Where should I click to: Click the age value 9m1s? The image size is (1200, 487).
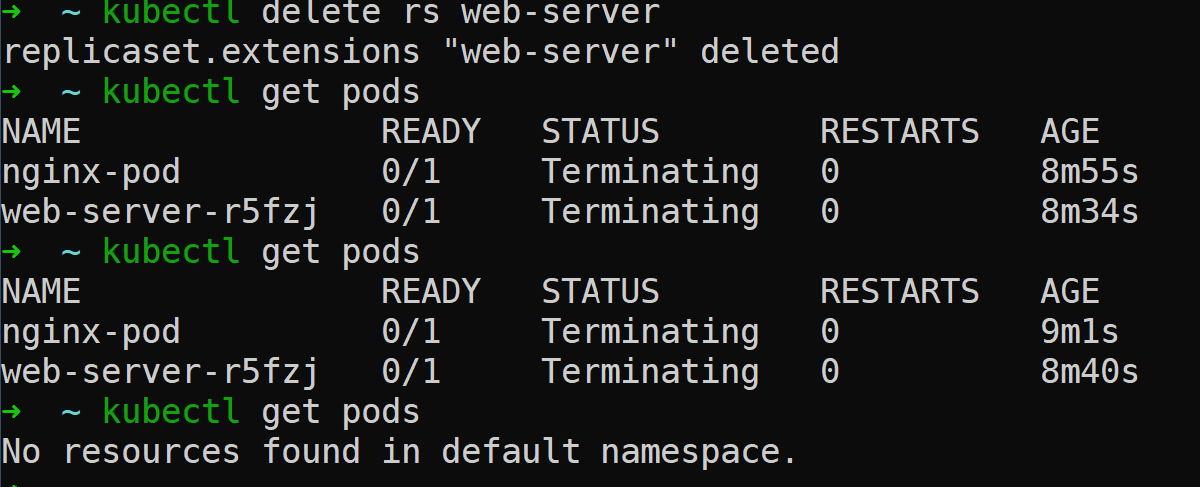point(1079,332)
